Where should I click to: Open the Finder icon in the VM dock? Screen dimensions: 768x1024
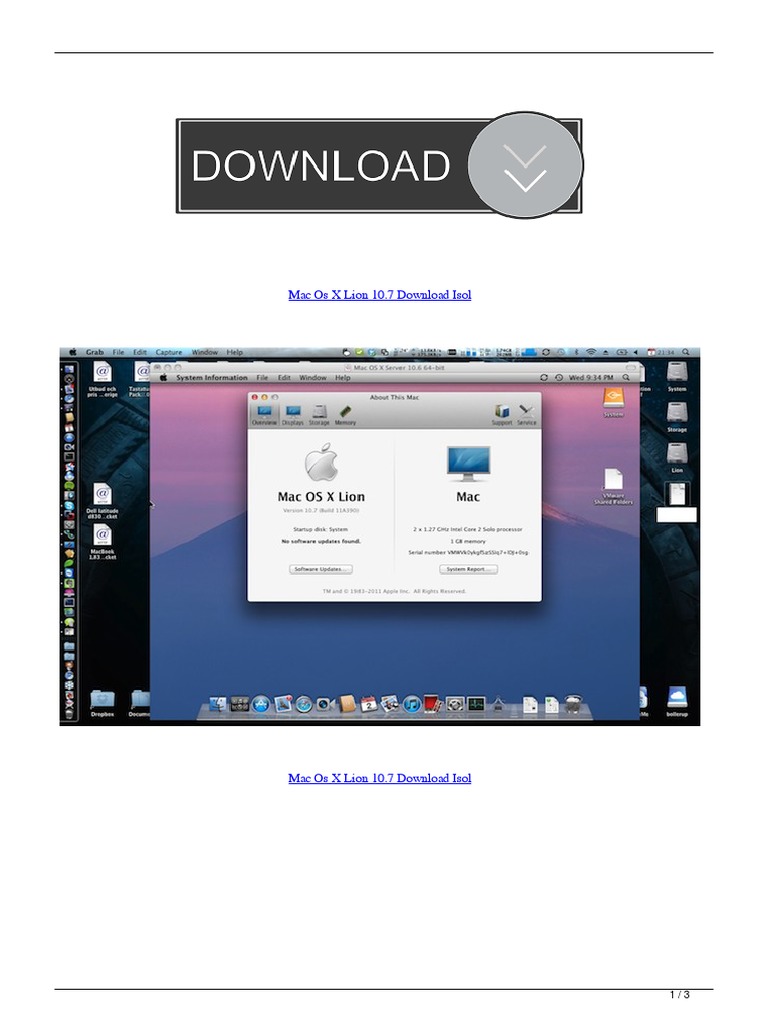pyautogui.click(x=218, y=703)
